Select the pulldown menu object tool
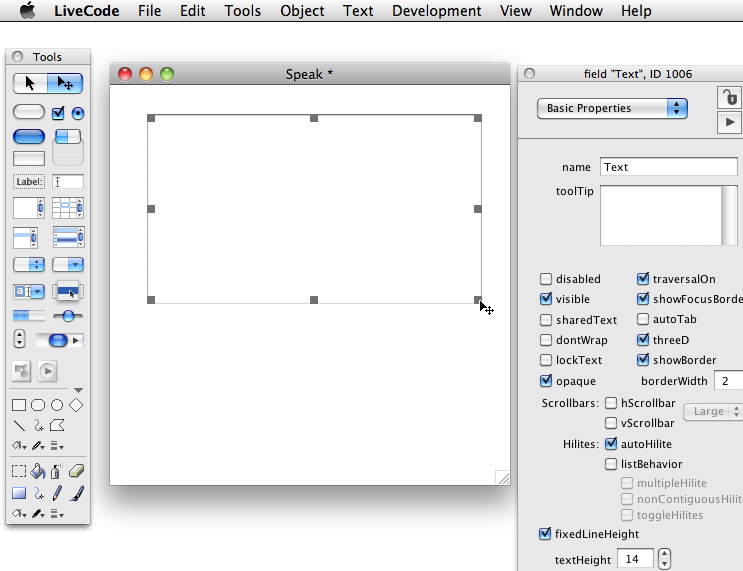 tap(68, 264)
